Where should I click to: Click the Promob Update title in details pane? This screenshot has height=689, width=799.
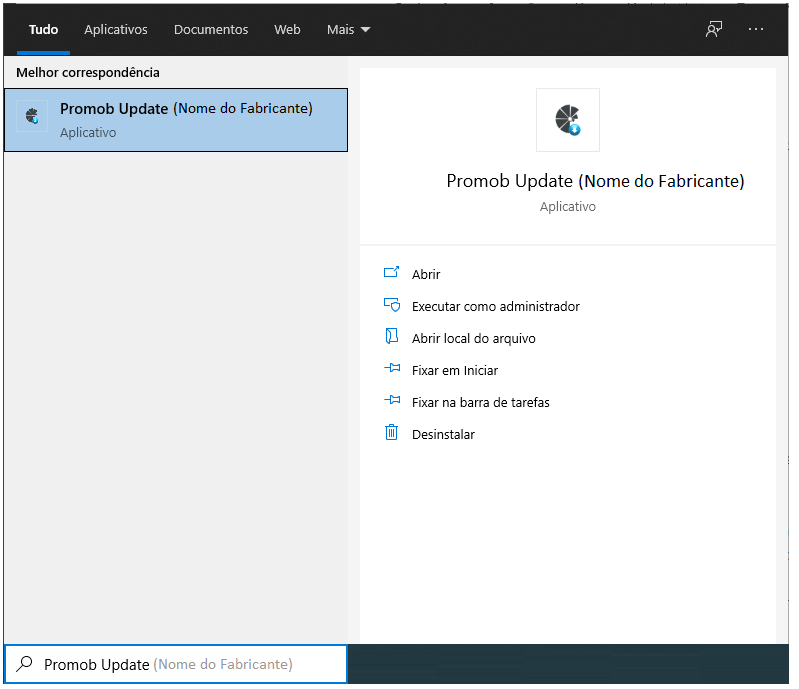click(595, 181)
